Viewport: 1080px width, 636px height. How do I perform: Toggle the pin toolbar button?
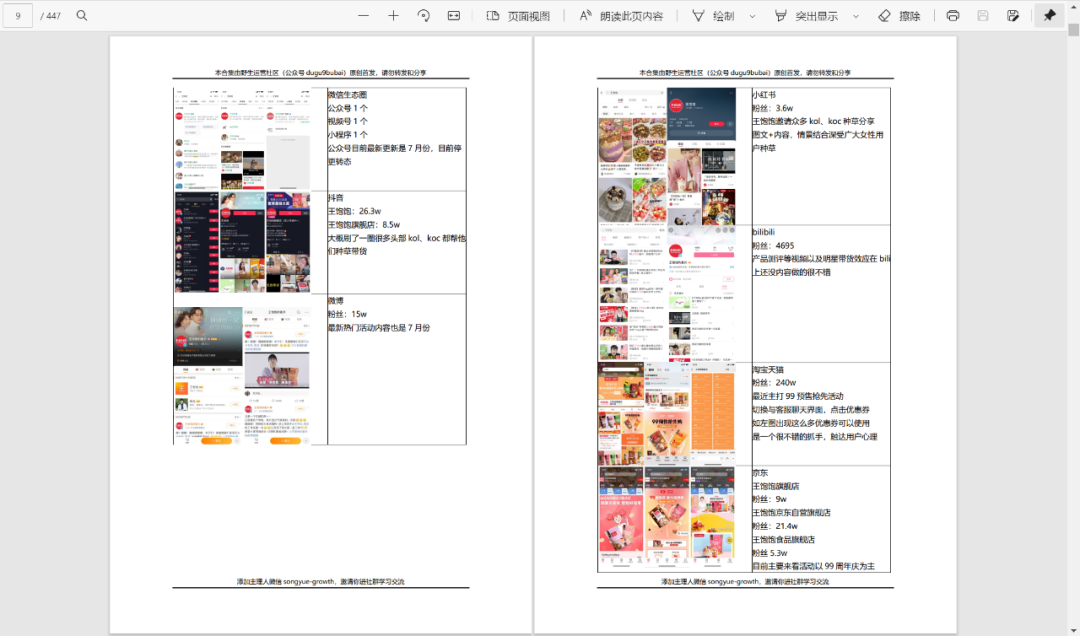coord(1050,15)
